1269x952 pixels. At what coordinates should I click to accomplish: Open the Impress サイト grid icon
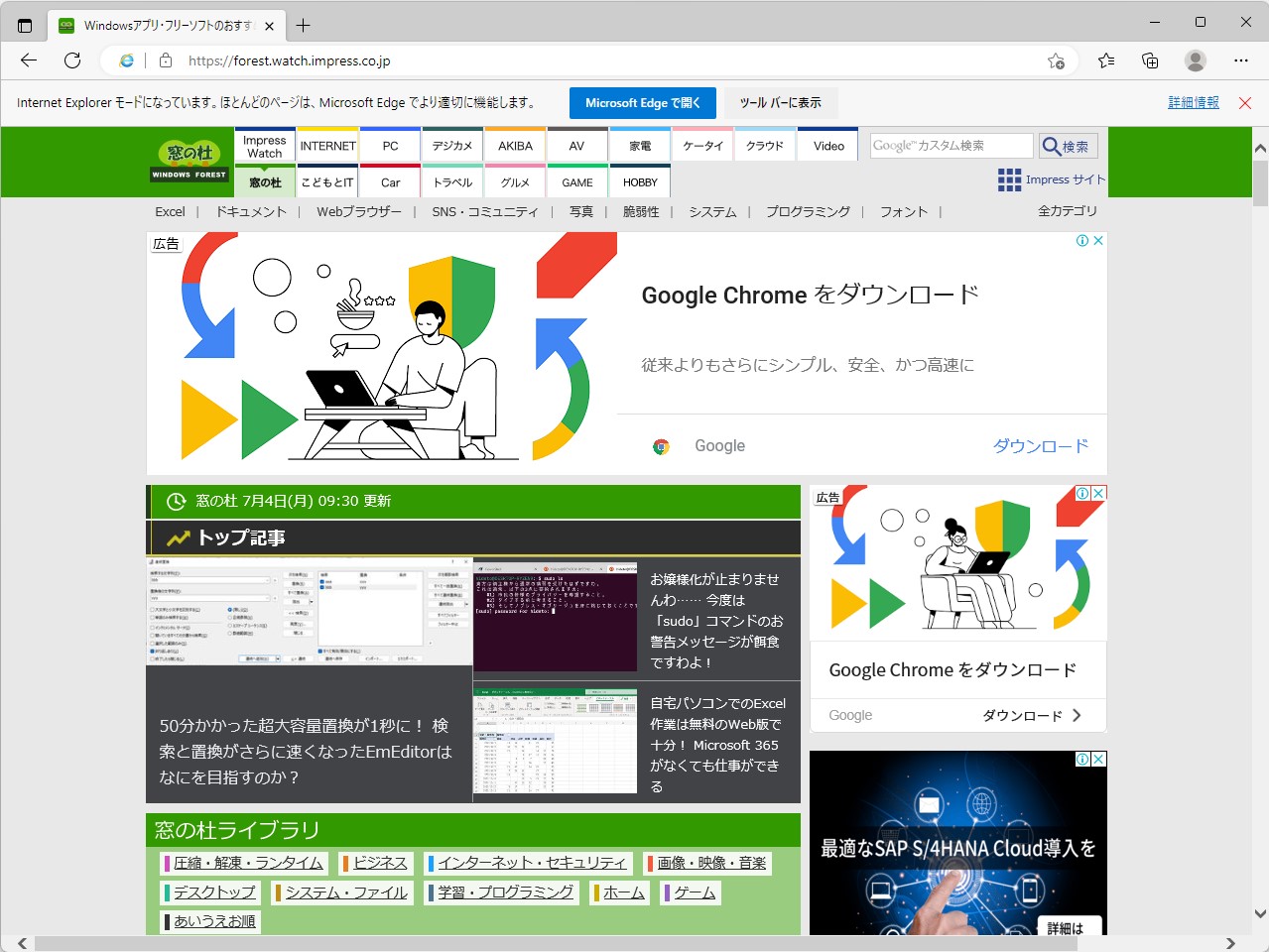[1010, 179]
